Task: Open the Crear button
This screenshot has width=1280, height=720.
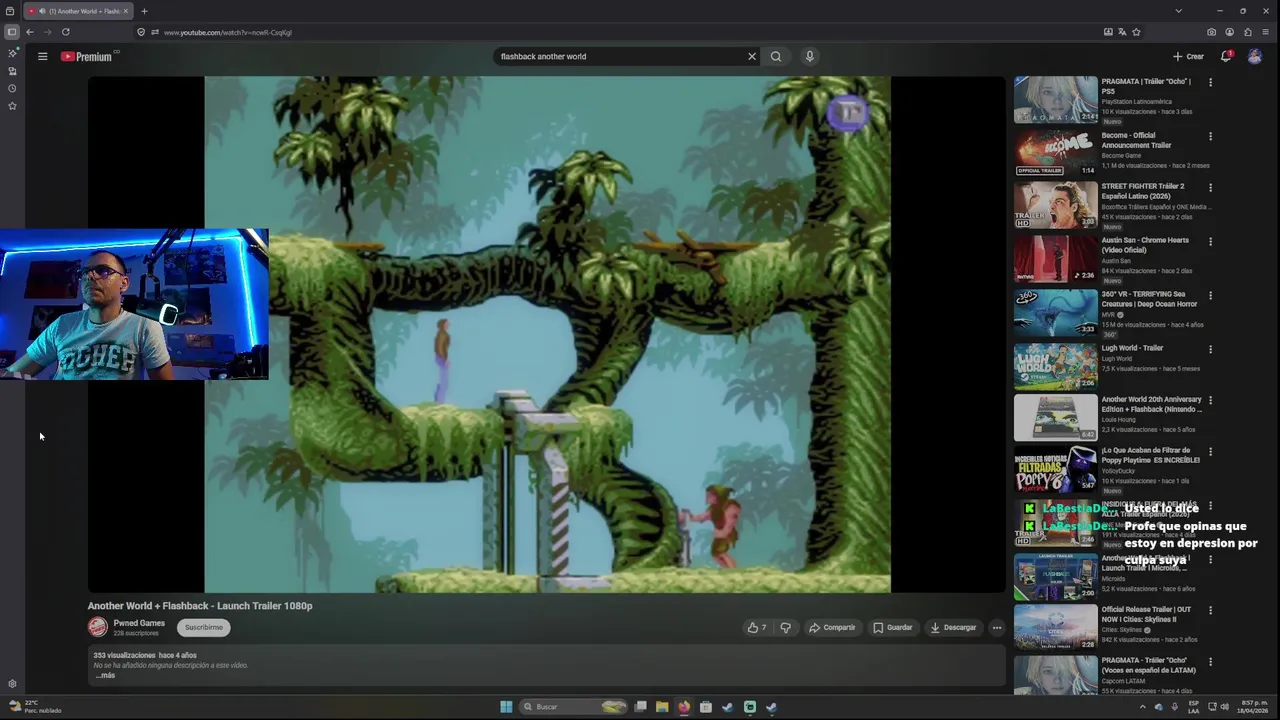Action: (1188, 56)
